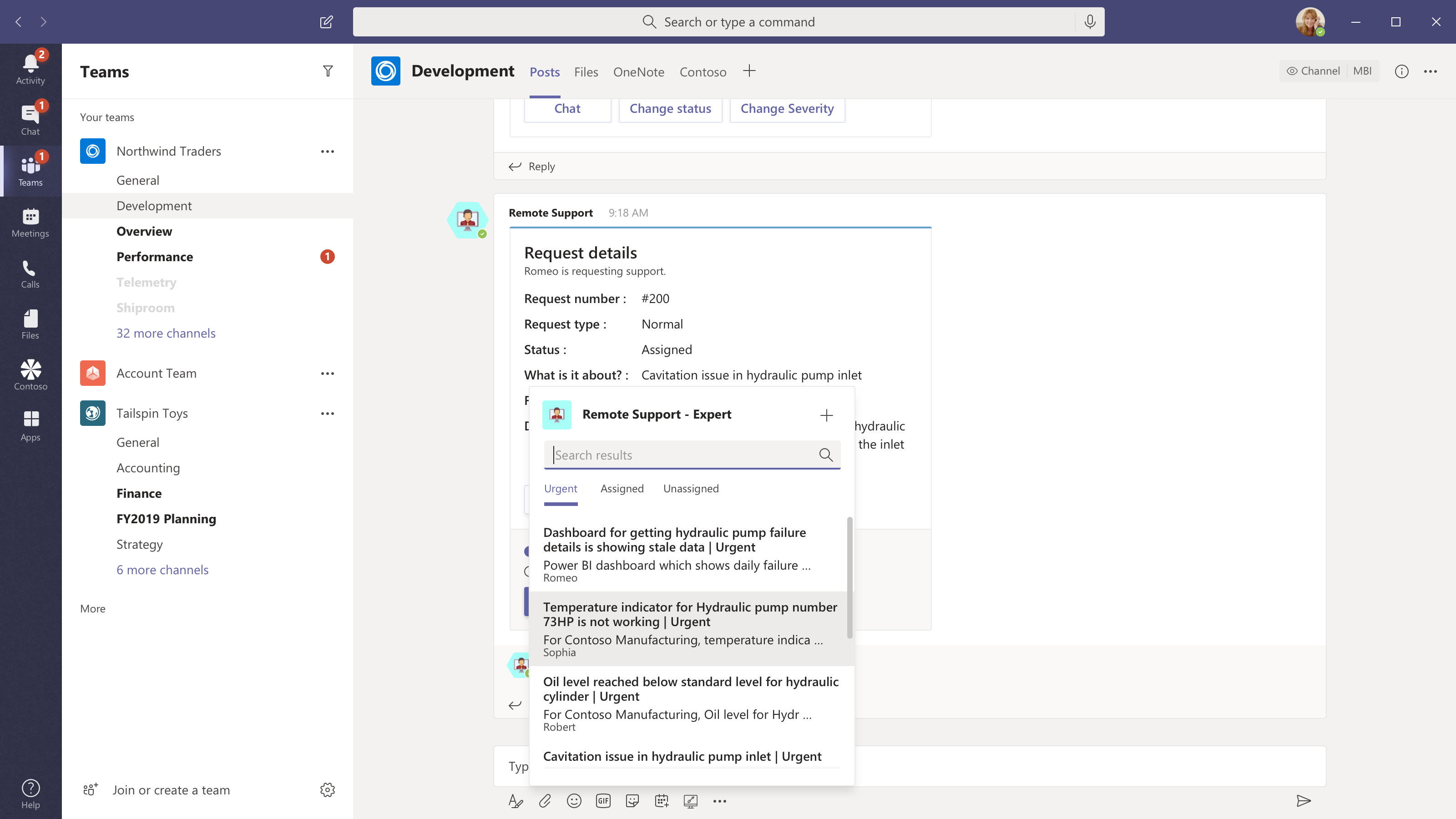This screenshot has height=819, width=1456.
Task: Click the Change Severity button
Action: 787,109
